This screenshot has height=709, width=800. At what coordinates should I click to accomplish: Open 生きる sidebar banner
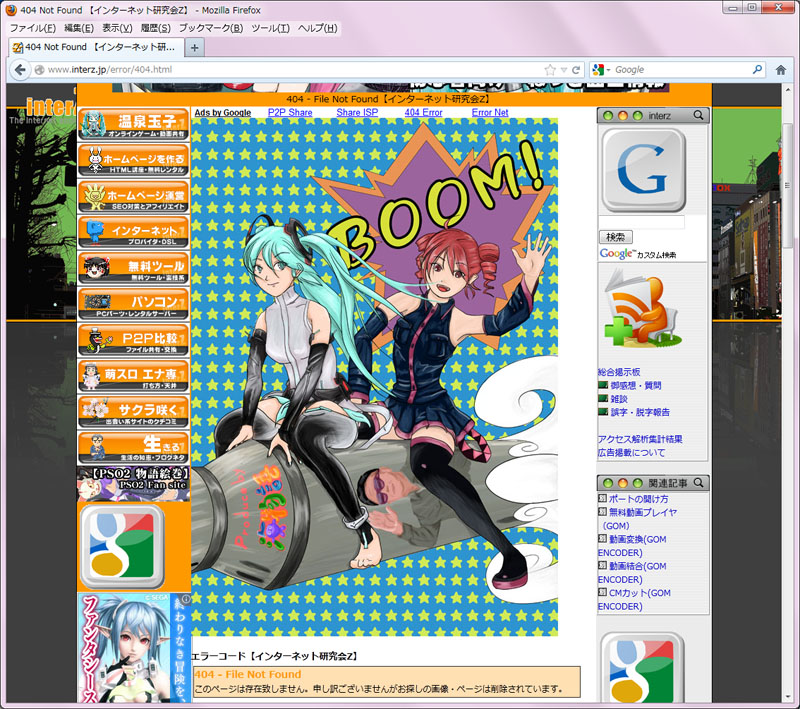tap(133, 448)
